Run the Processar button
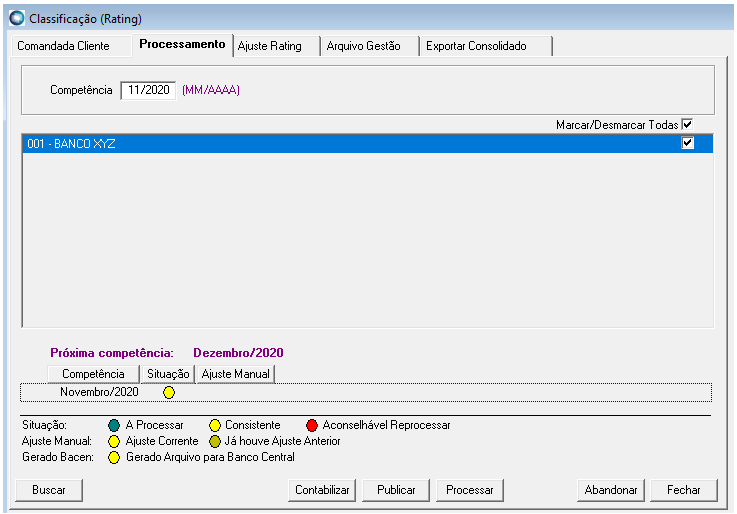The image size is (737, 514). [470, 490]
